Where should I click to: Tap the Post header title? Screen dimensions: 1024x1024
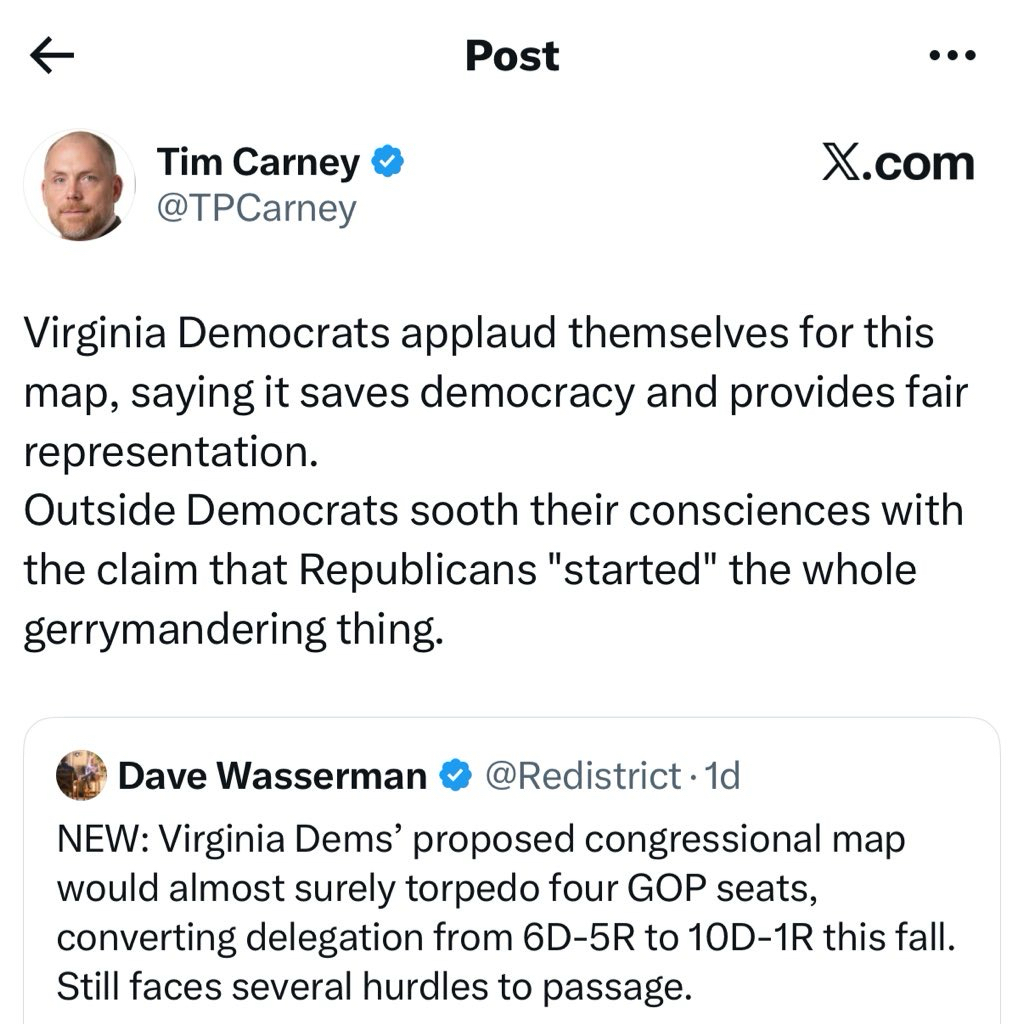[512, 57]
